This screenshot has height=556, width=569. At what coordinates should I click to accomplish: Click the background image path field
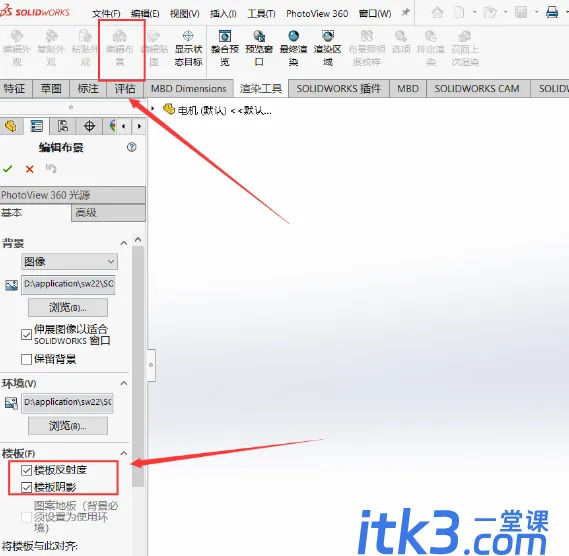[68, 285]
